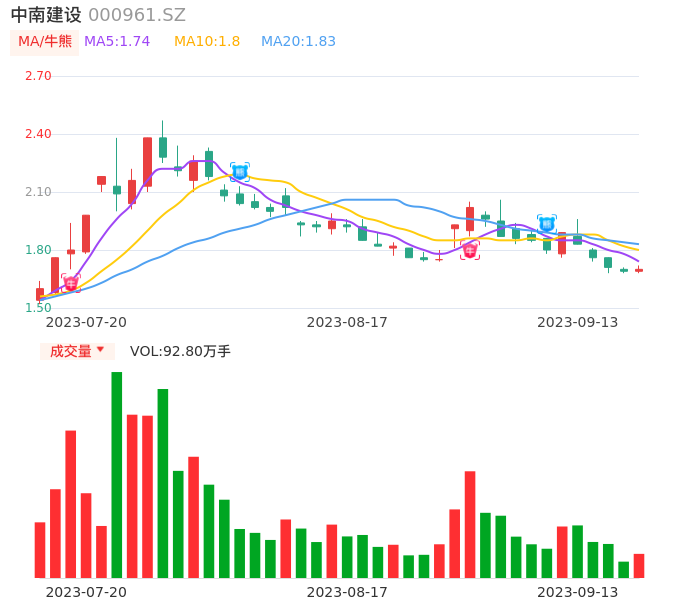Open the 成交量 indicator dropdown
This screenshot has height=606, width=686.
point(77,351)
